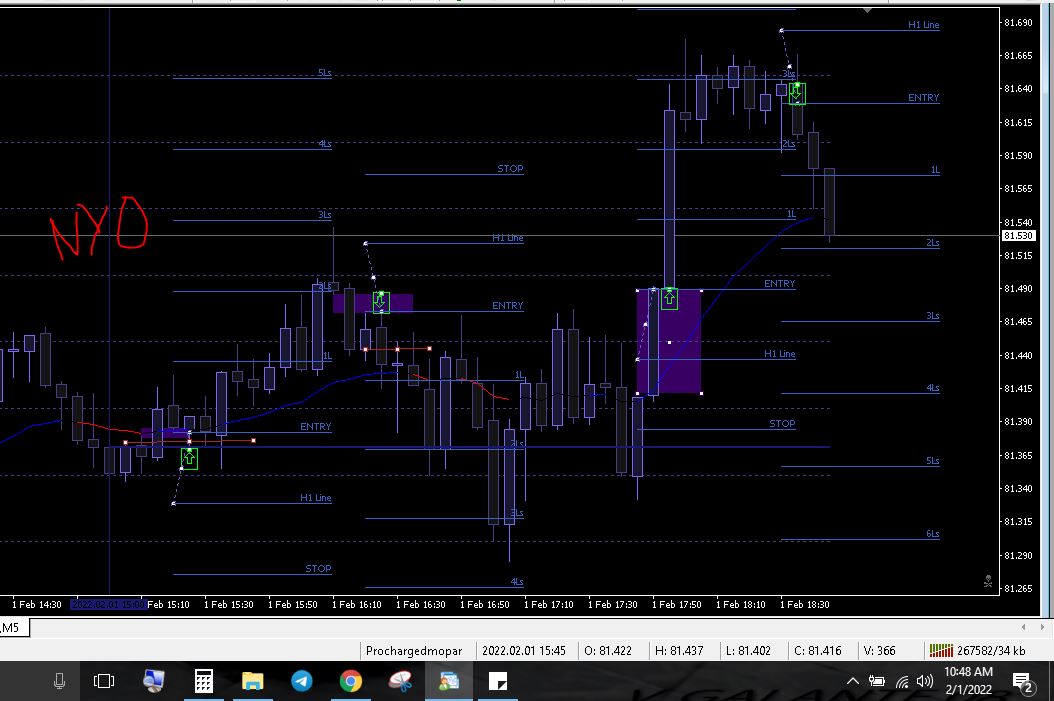Click H: 81.437 high price field
This screenshot has width=1054, height=701.
pyautogui.click(x=679, y=651)
